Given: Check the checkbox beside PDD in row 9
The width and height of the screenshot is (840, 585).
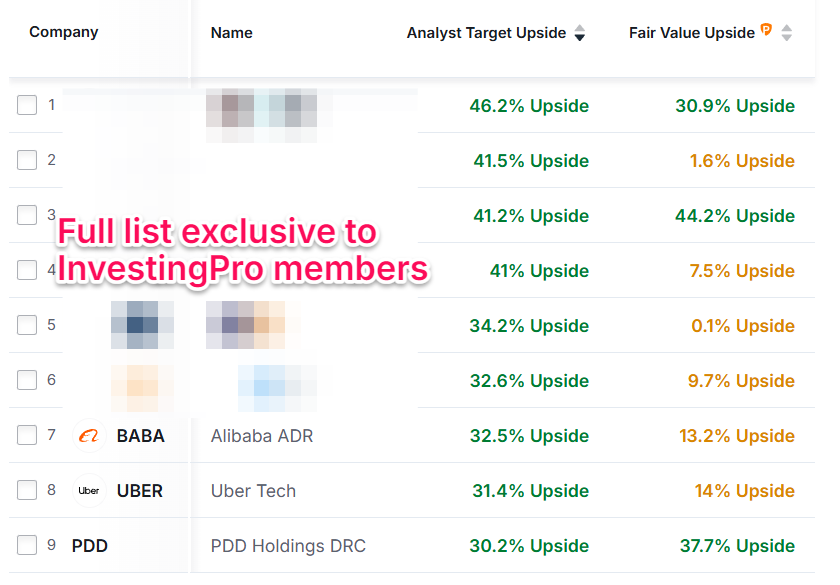Looking at the screenshot, I should tap(26, 544).
